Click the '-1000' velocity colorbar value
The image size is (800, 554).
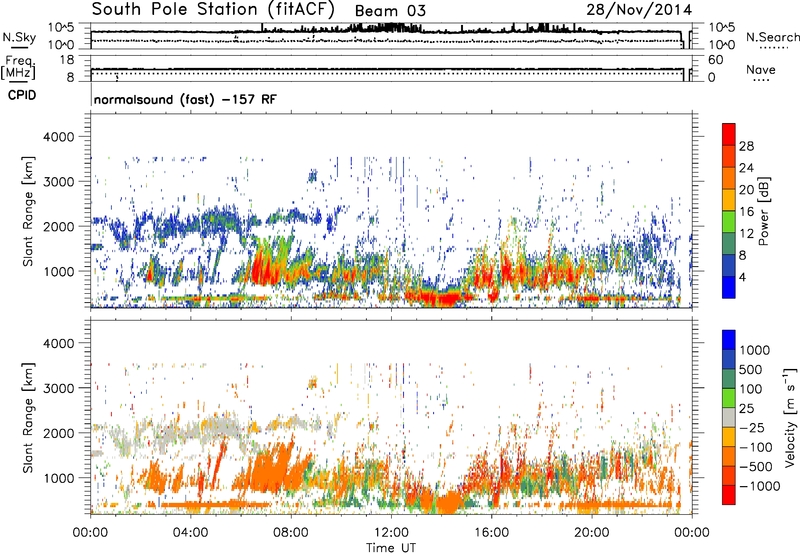pos(760,486)
